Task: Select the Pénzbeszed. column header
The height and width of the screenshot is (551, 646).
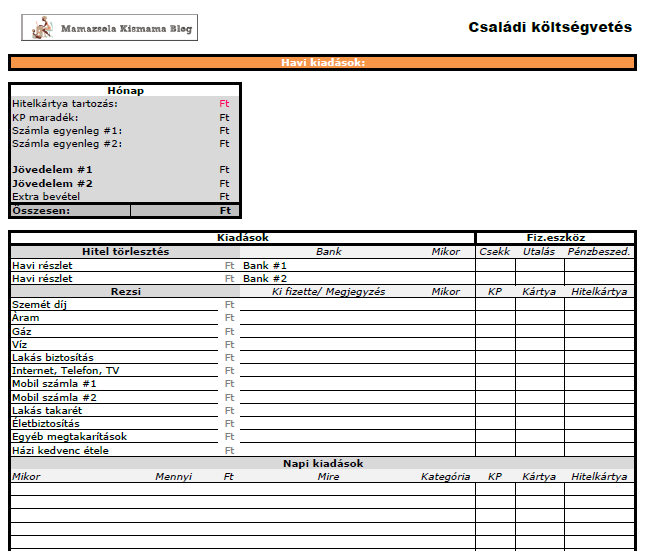Action: (598, 252)
